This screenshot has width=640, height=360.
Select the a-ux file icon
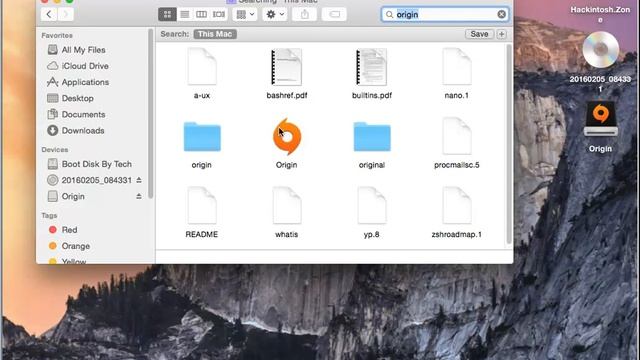202,67
